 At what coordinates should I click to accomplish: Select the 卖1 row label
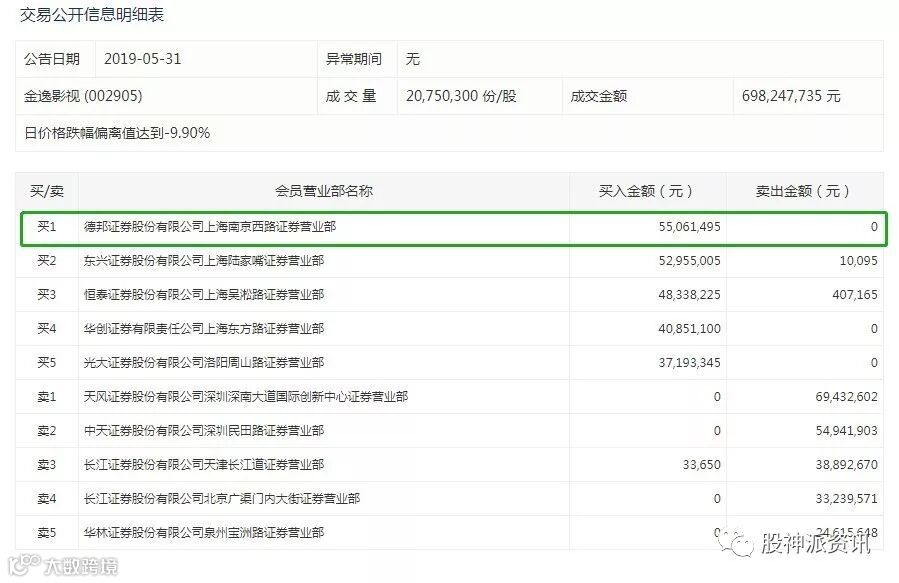point(47,397)
